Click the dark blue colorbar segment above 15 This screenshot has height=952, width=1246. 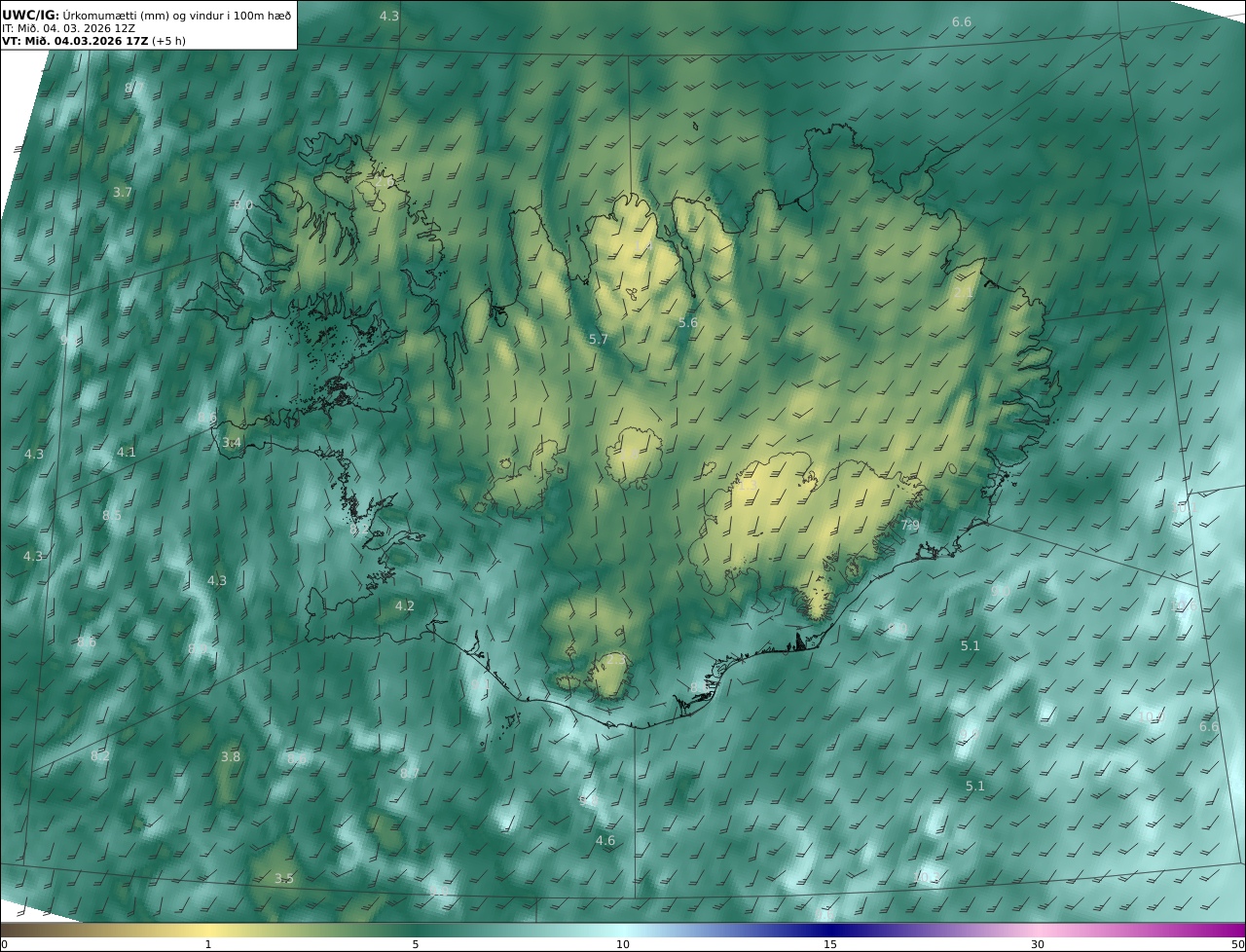(x=830, y=930)
